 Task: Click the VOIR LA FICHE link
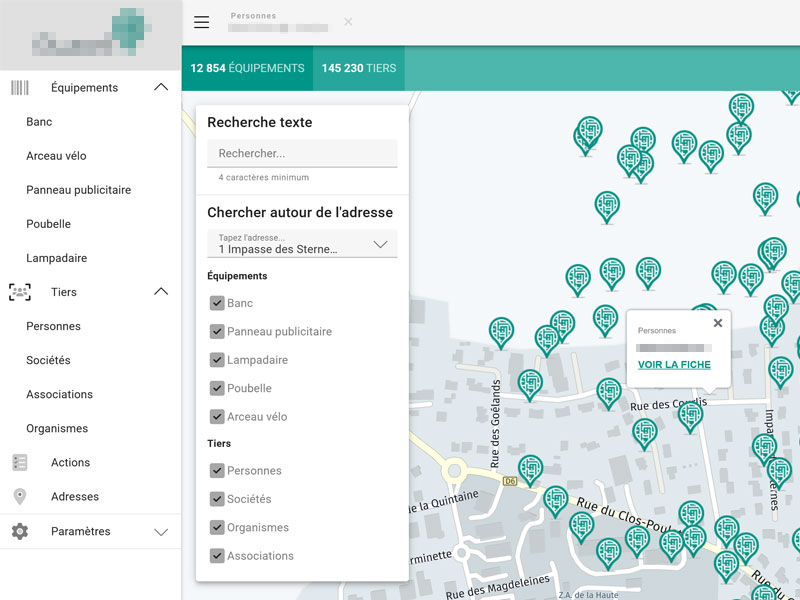(674, 365)
